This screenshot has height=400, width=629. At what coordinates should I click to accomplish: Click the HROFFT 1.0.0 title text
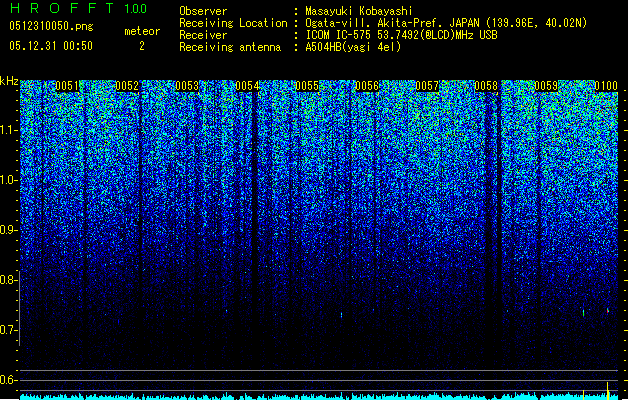tap(78, 8)
